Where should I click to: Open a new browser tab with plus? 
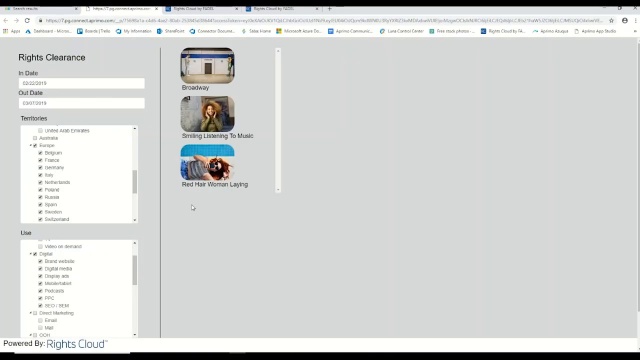click(x=329, y=9)
